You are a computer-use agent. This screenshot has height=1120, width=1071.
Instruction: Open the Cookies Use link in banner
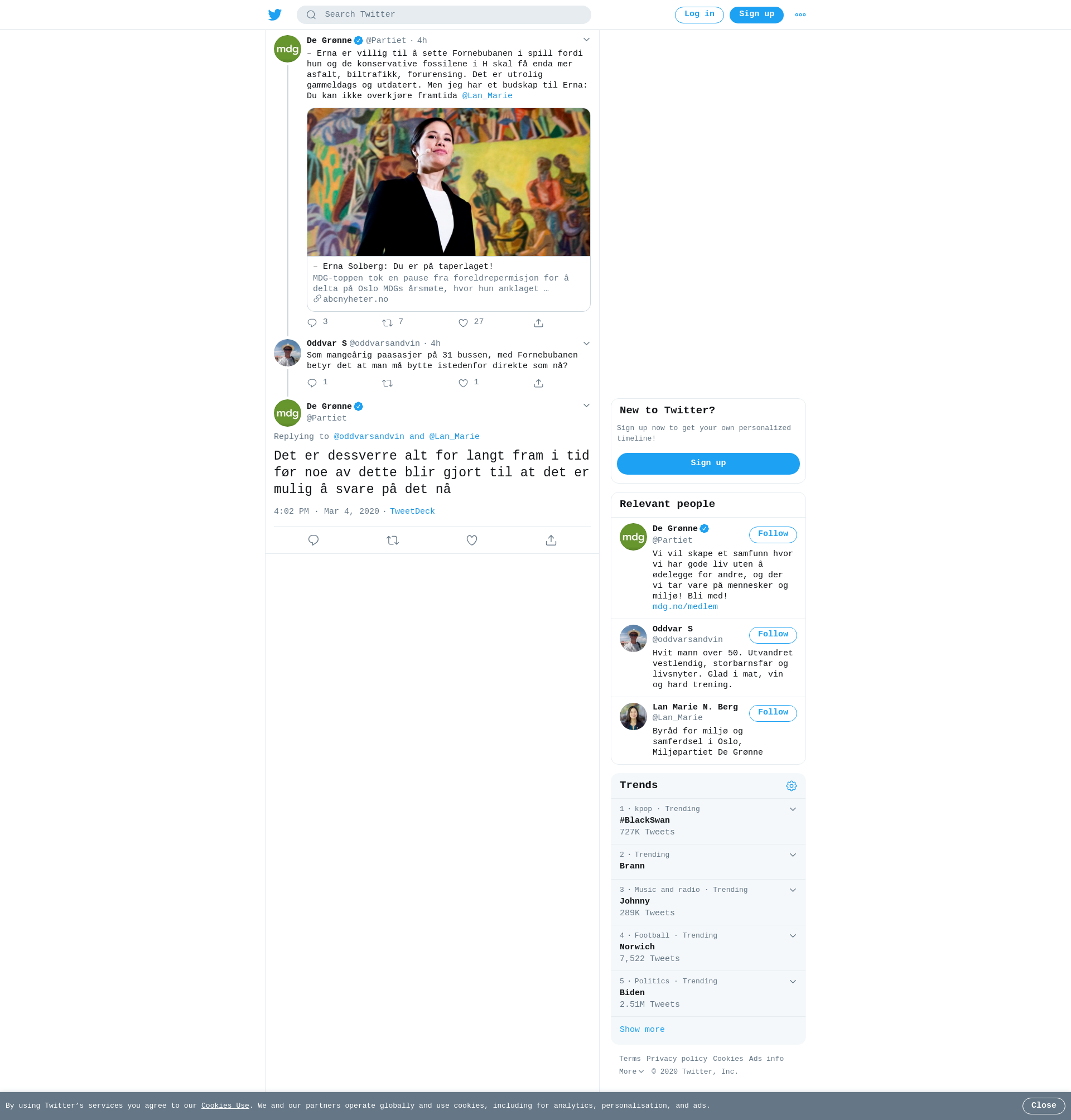(225, 1105)
